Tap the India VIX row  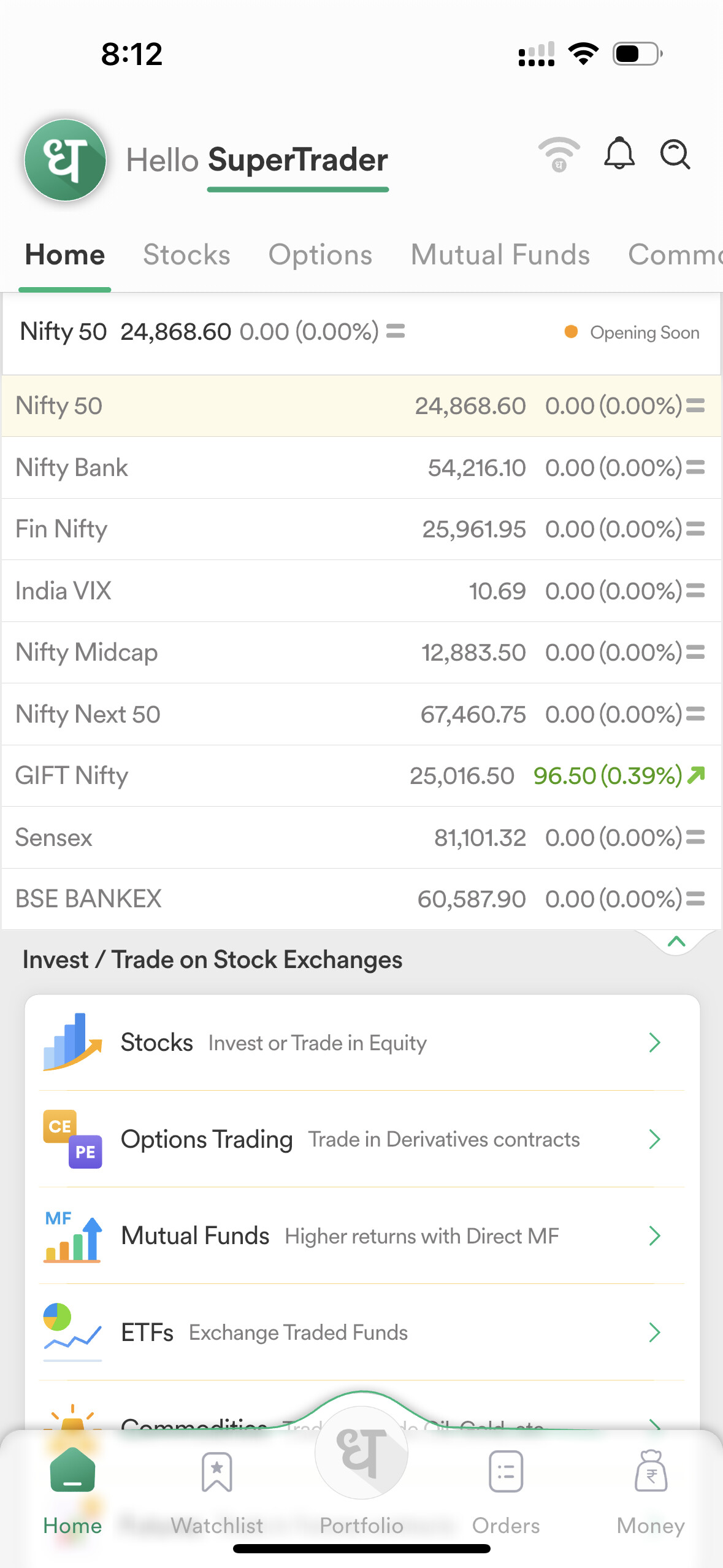point(362,591)
